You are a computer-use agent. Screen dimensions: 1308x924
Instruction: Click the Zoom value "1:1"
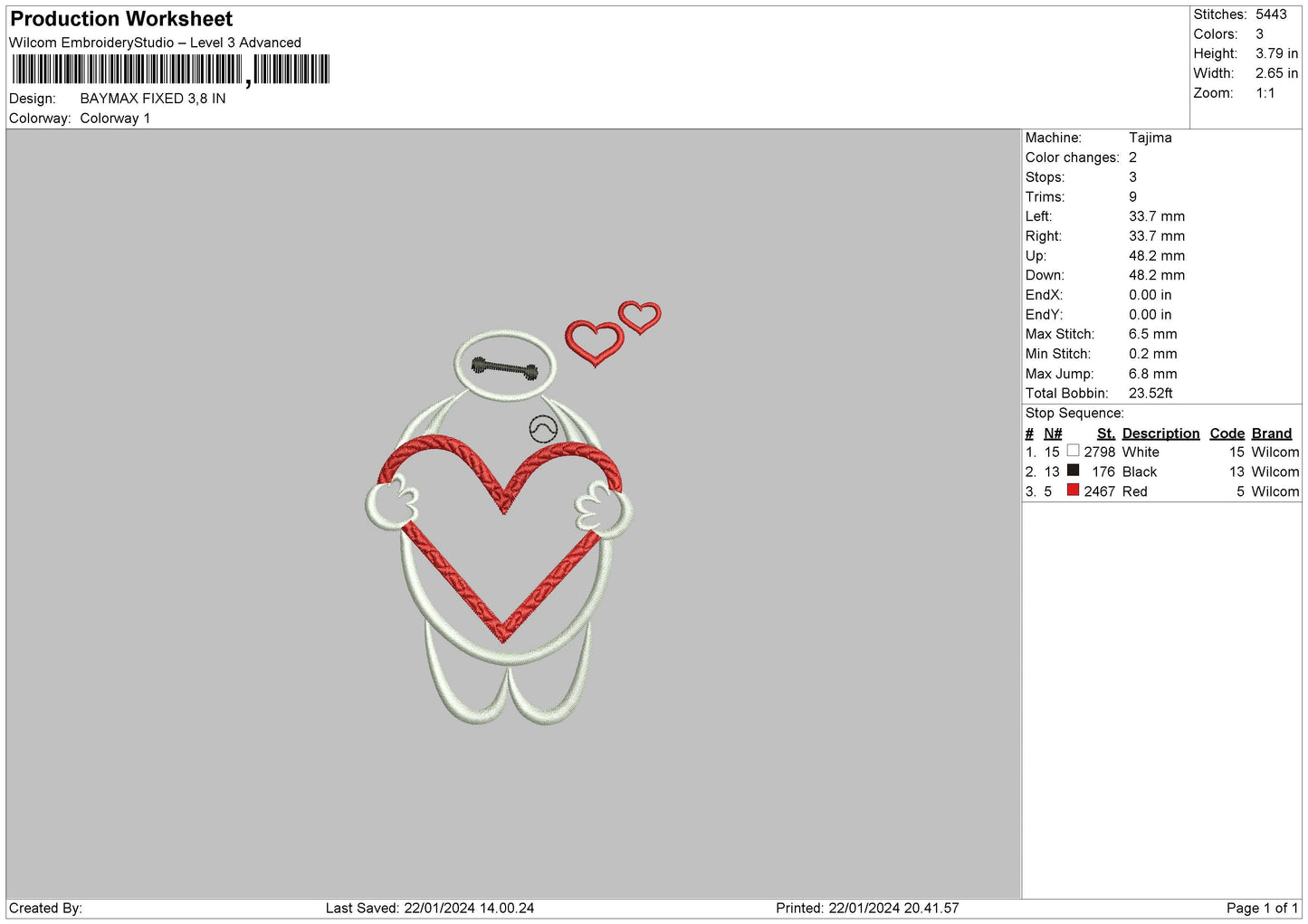click(1265, 93)
